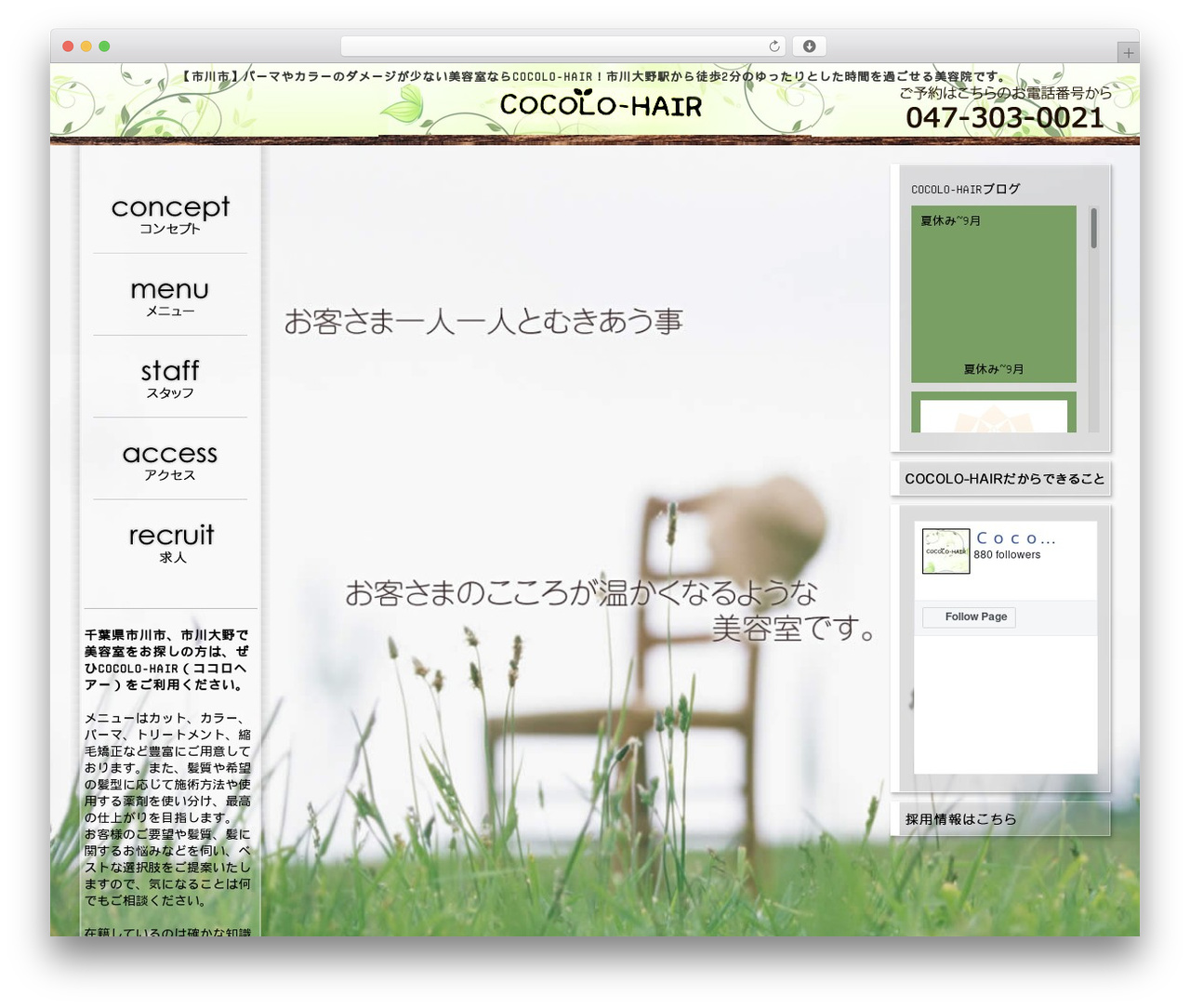1190x1008 pixels.
Task: Open the concept コンセプト menu item
Action: tap(170, 214)
